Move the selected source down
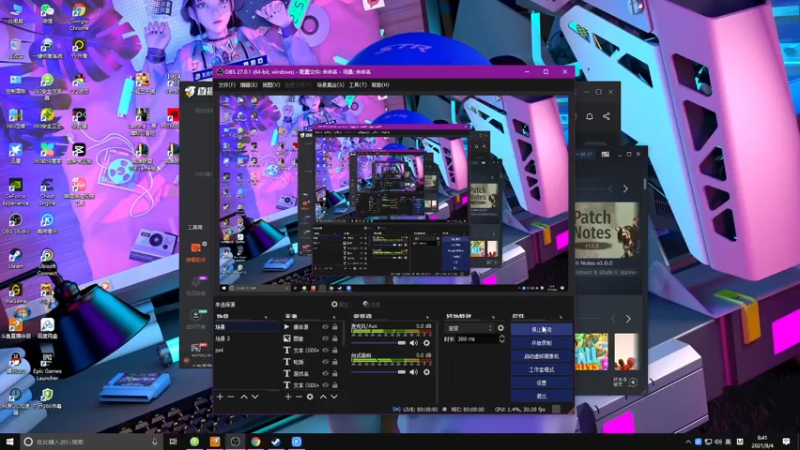Image resolution: width=800 pixels, height=450 pixels. click(334, 396)
